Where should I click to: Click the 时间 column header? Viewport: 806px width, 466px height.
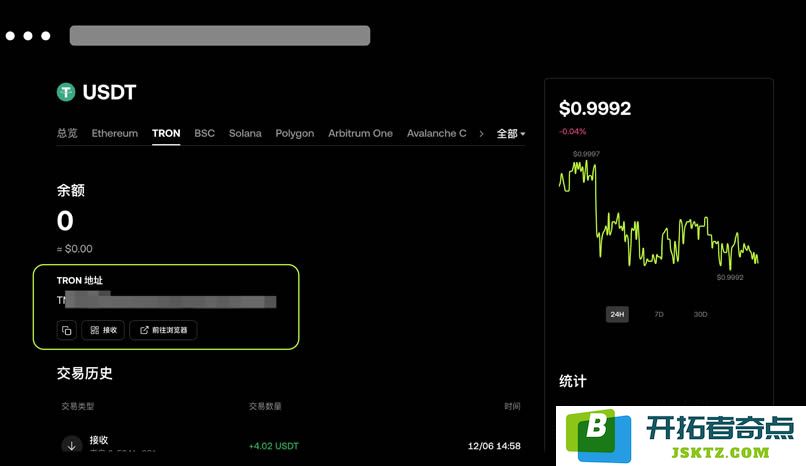tap(512, 406)
